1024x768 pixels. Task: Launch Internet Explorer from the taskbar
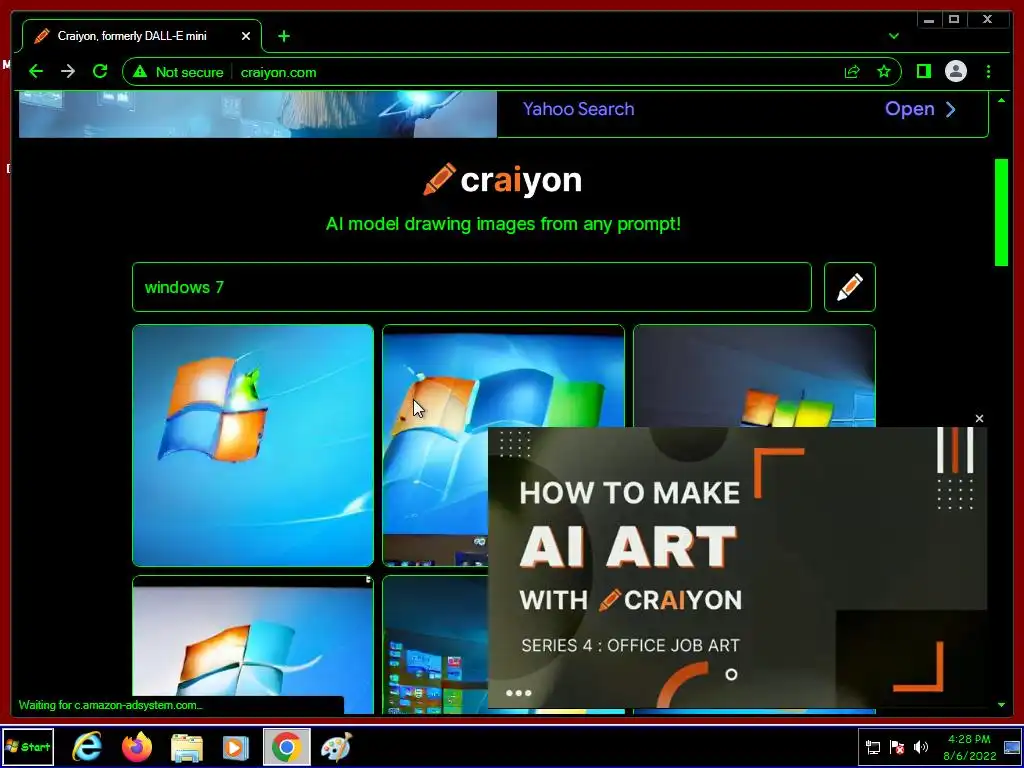click(x=87, y=747)
